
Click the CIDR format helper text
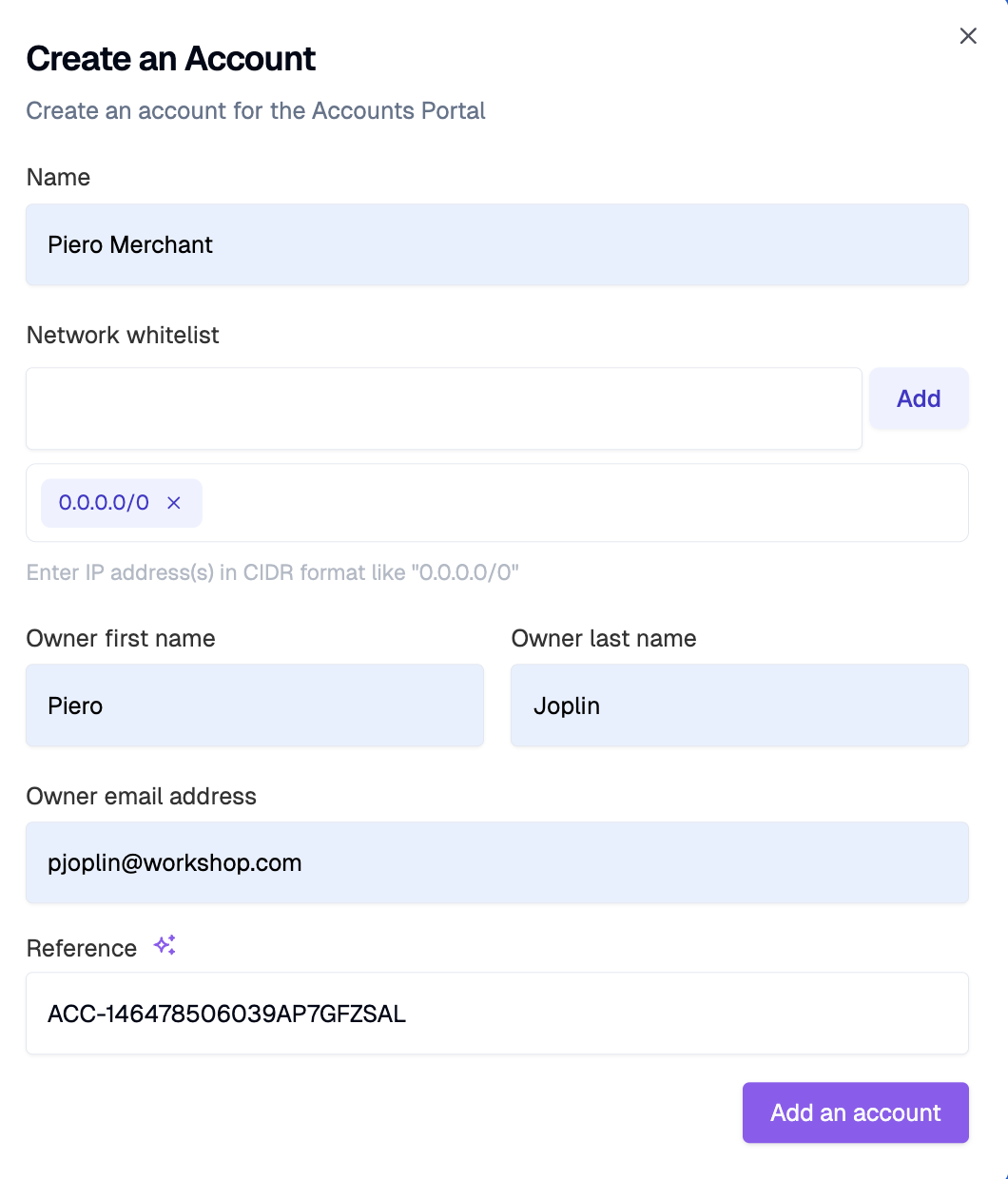[x=273, y=572]
